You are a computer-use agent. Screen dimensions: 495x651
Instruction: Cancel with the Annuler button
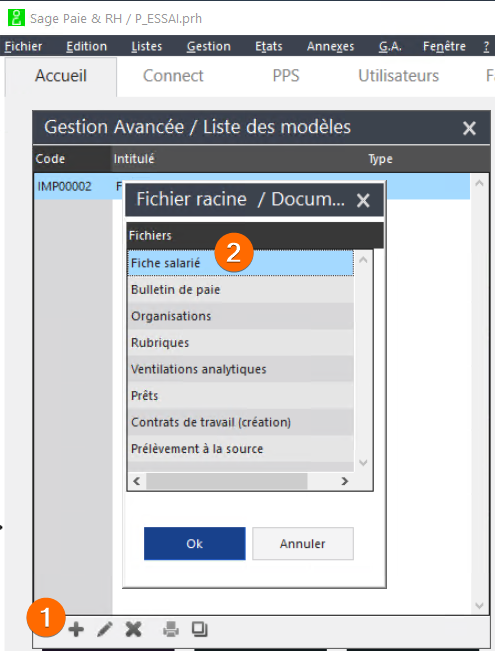point(303,543)
